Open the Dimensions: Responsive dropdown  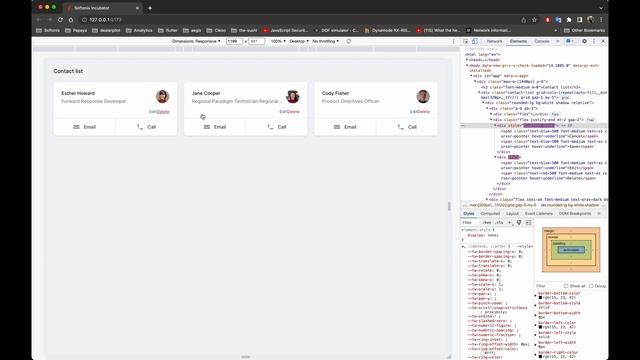196,41
